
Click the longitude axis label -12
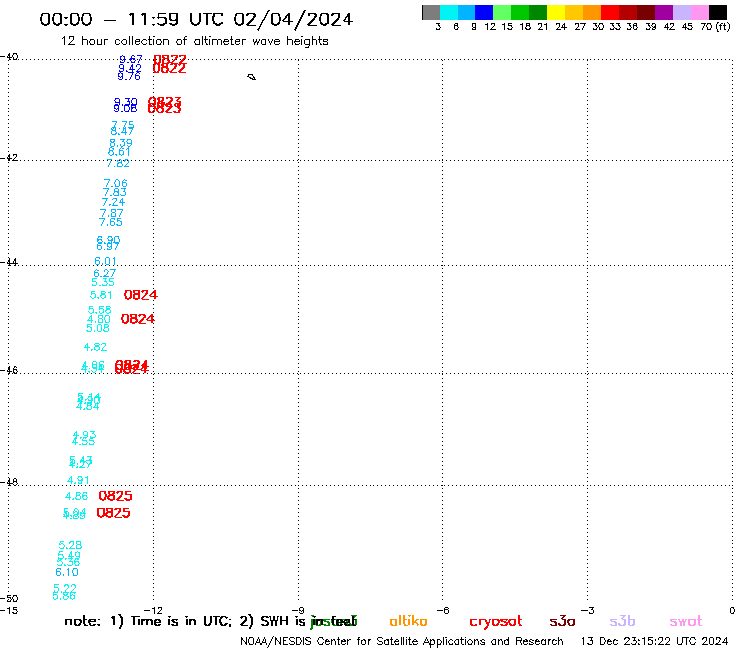click(x=153, y=610)
